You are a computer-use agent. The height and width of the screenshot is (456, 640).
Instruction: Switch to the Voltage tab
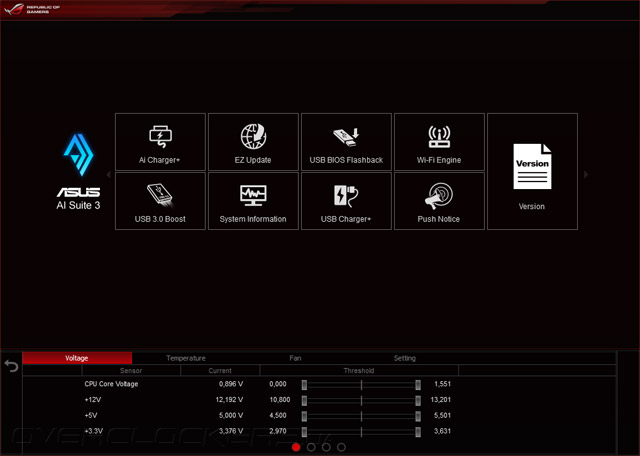tap(77, 358)
